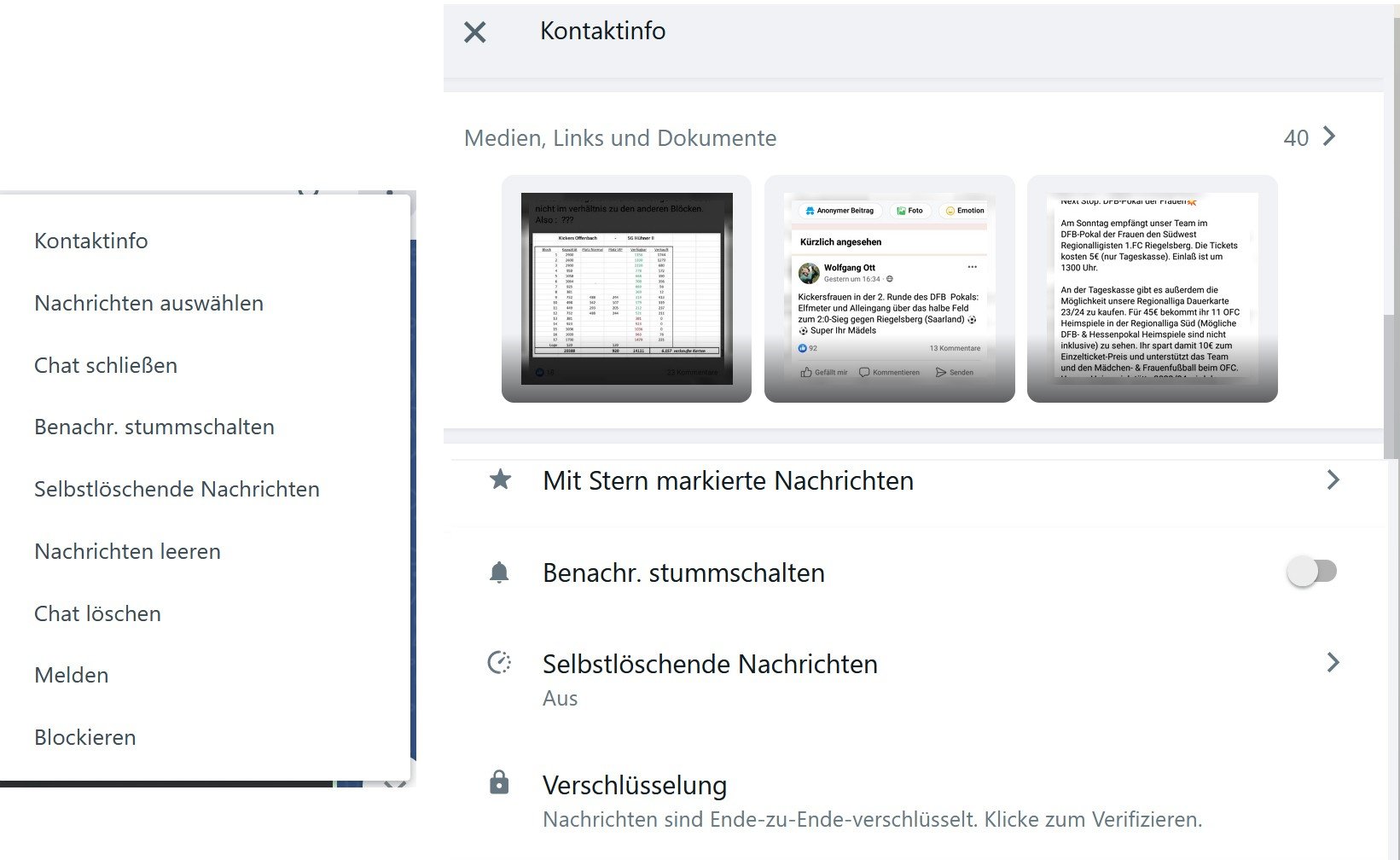Screen dimensions: 1400x860
Task: Toggle the Benachr. stummschalten switch
Action: [x=1311, y=572]
